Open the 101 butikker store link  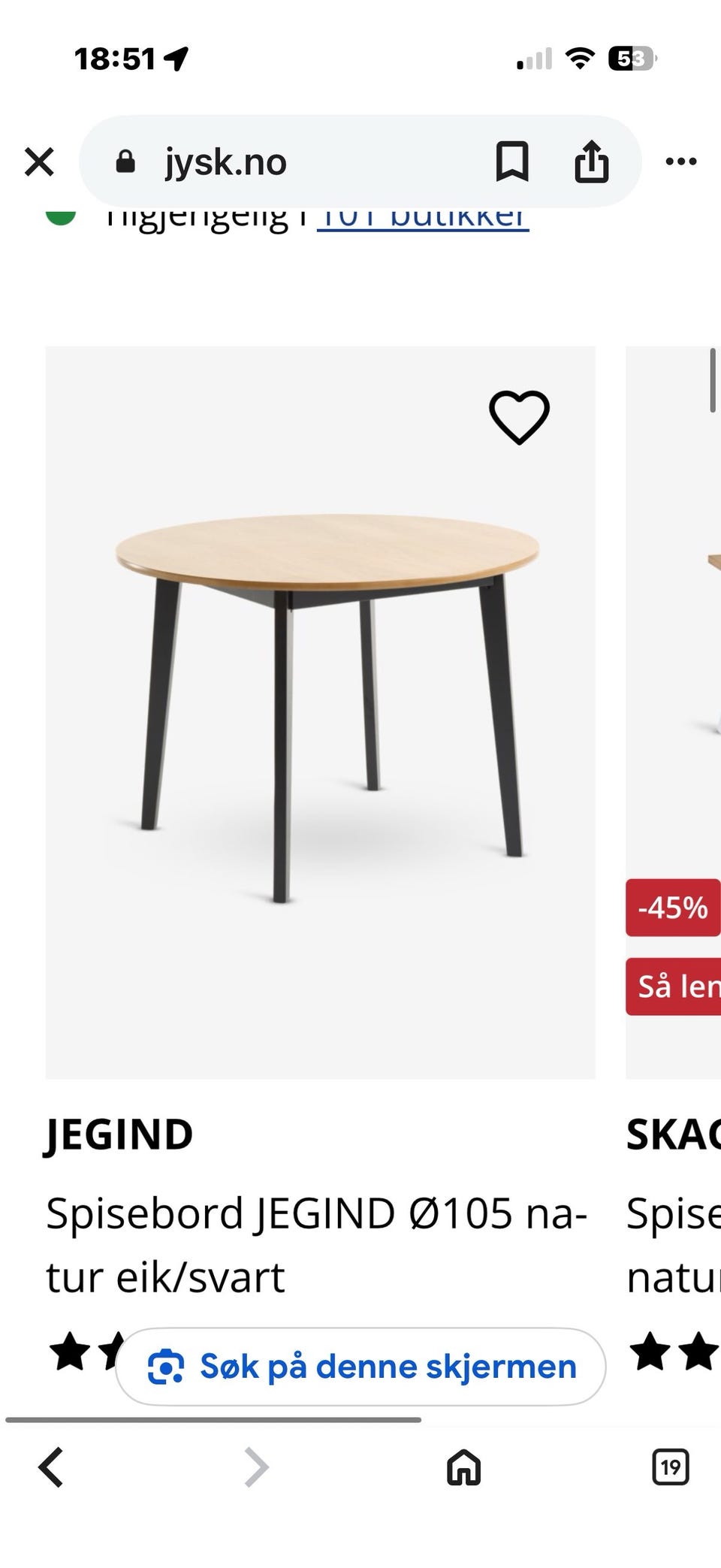[x=423, y=218]
